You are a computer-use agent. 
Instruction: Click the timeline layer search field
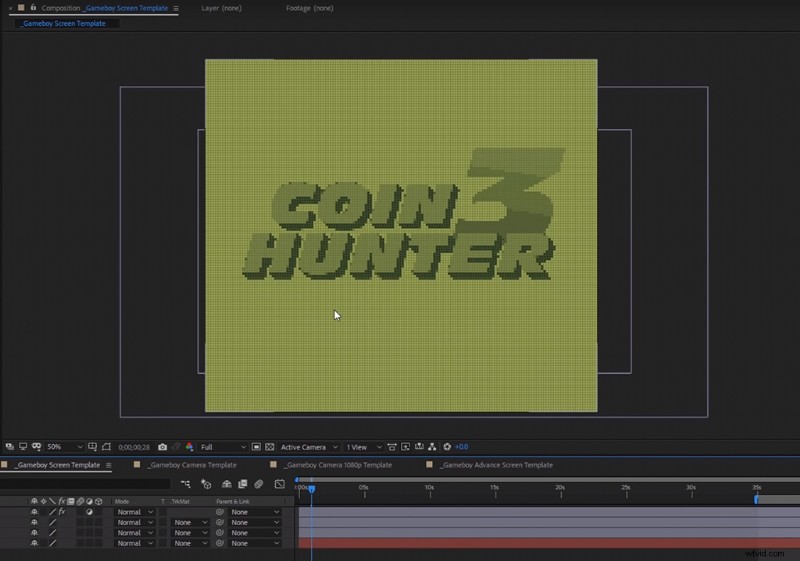(x=85, y=483)
